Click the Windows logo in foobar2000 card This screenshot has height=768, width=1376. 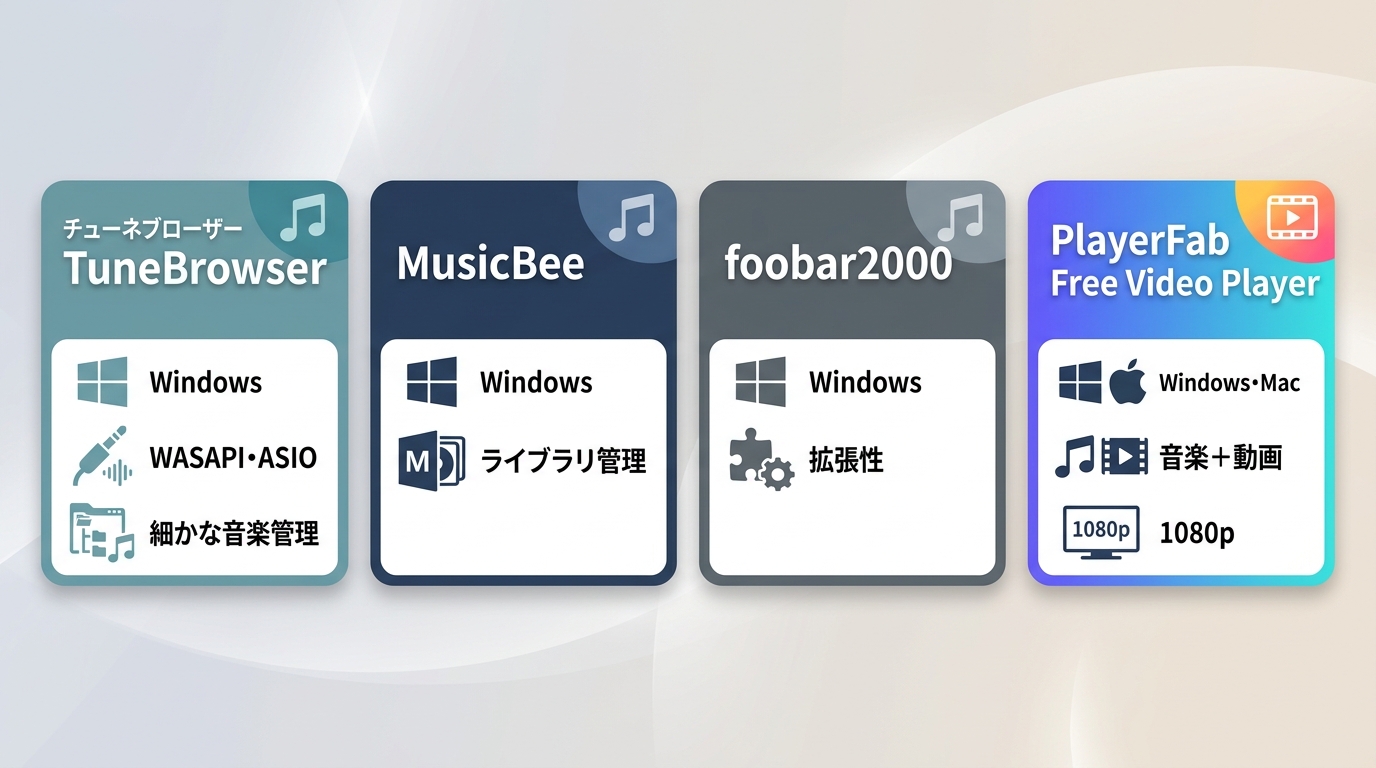tap(761, 382)
